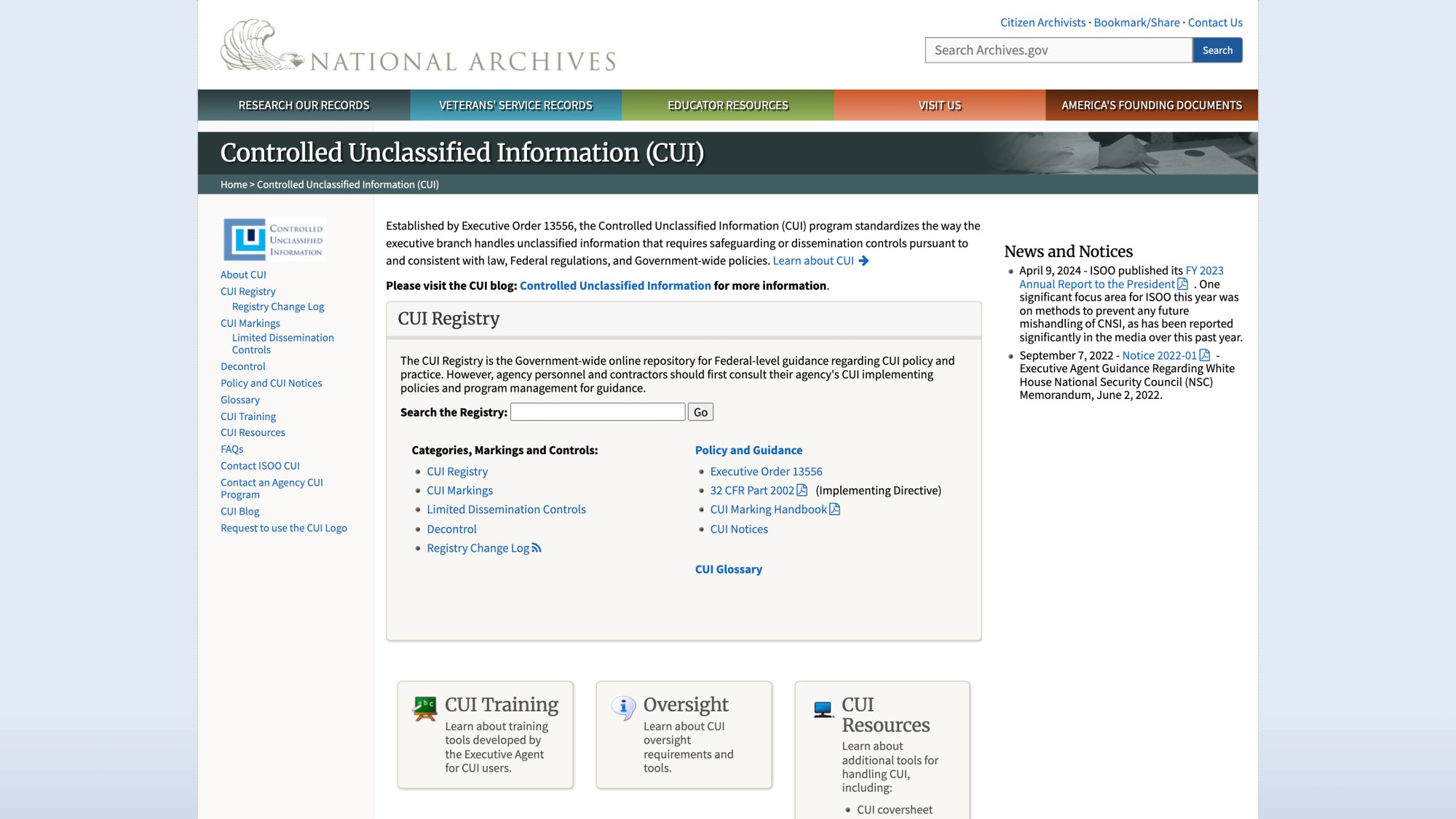Open the Glossary link in the sidebar

pyautogui.click(x=240, y=399)
